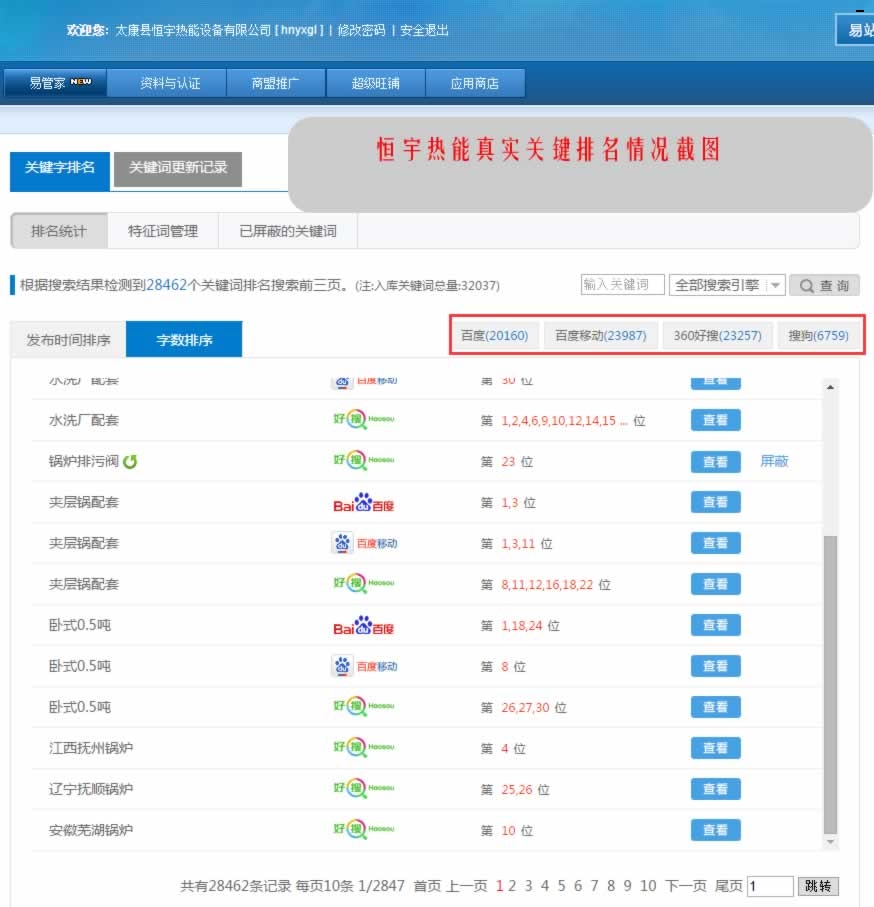Select 发布时间排序 sorting tab
This screenshot has width=874, height=907.
pyautogui.click(x=68, y=340)
